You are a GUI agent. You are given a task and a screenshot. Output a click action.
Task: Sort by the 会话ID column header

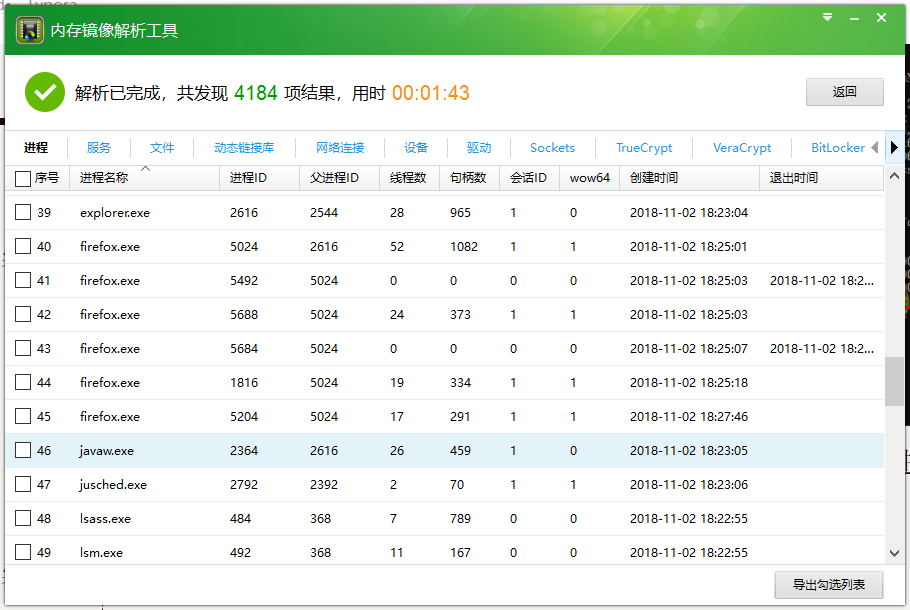pos(529,178)
